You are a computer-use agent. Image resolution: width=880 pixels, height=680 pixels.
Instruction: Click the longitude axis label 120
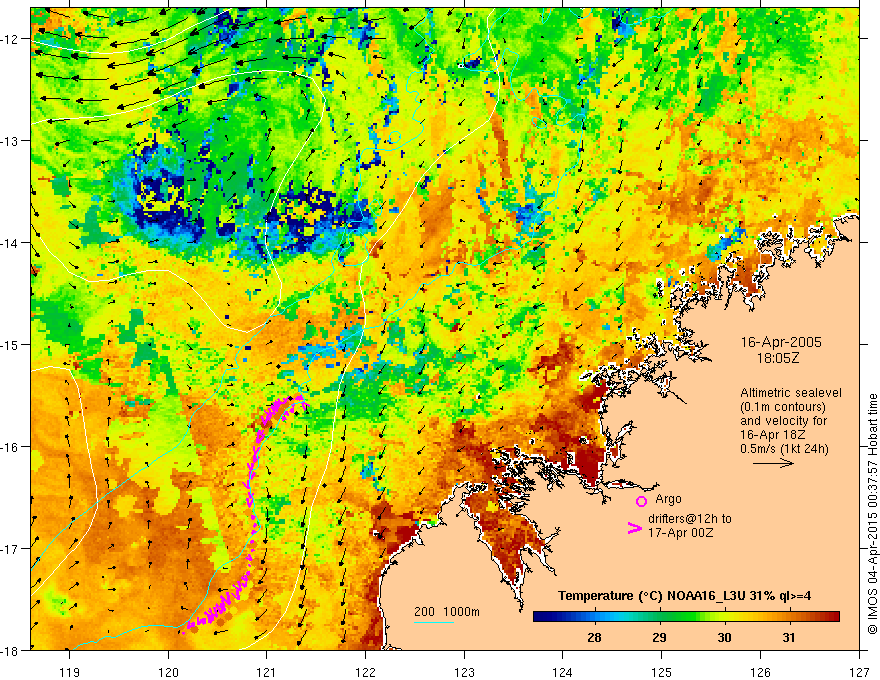[x=168, y=672]
